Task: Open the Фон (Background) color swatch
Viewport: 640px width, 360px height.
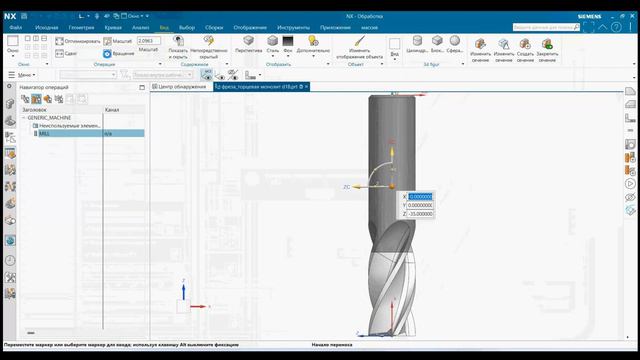Action: click(x=288, y=41)
